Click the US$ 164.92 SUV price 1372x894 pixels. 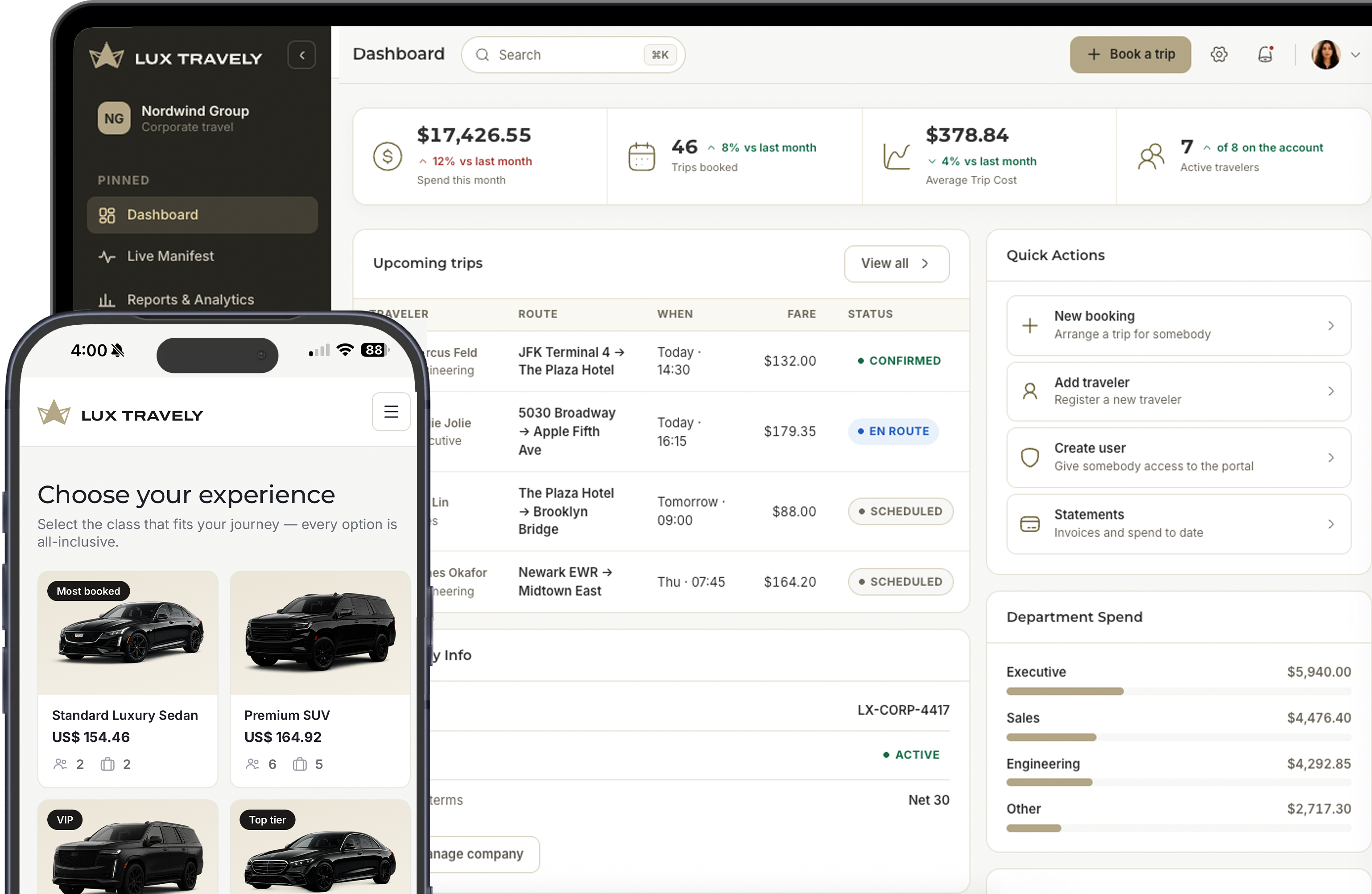pos(282,737)
